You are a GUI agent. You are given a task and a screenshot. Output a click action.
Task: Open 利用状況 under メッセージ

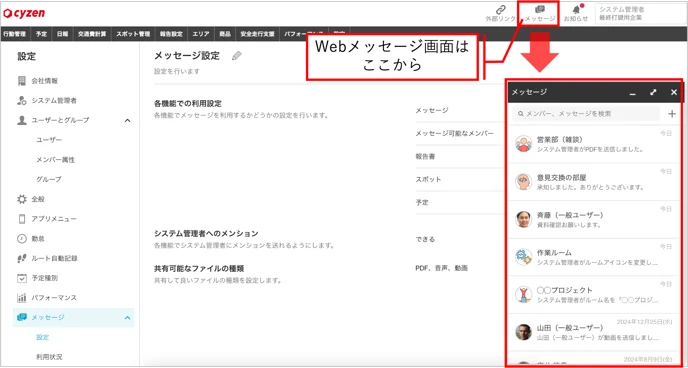point(49,357)
